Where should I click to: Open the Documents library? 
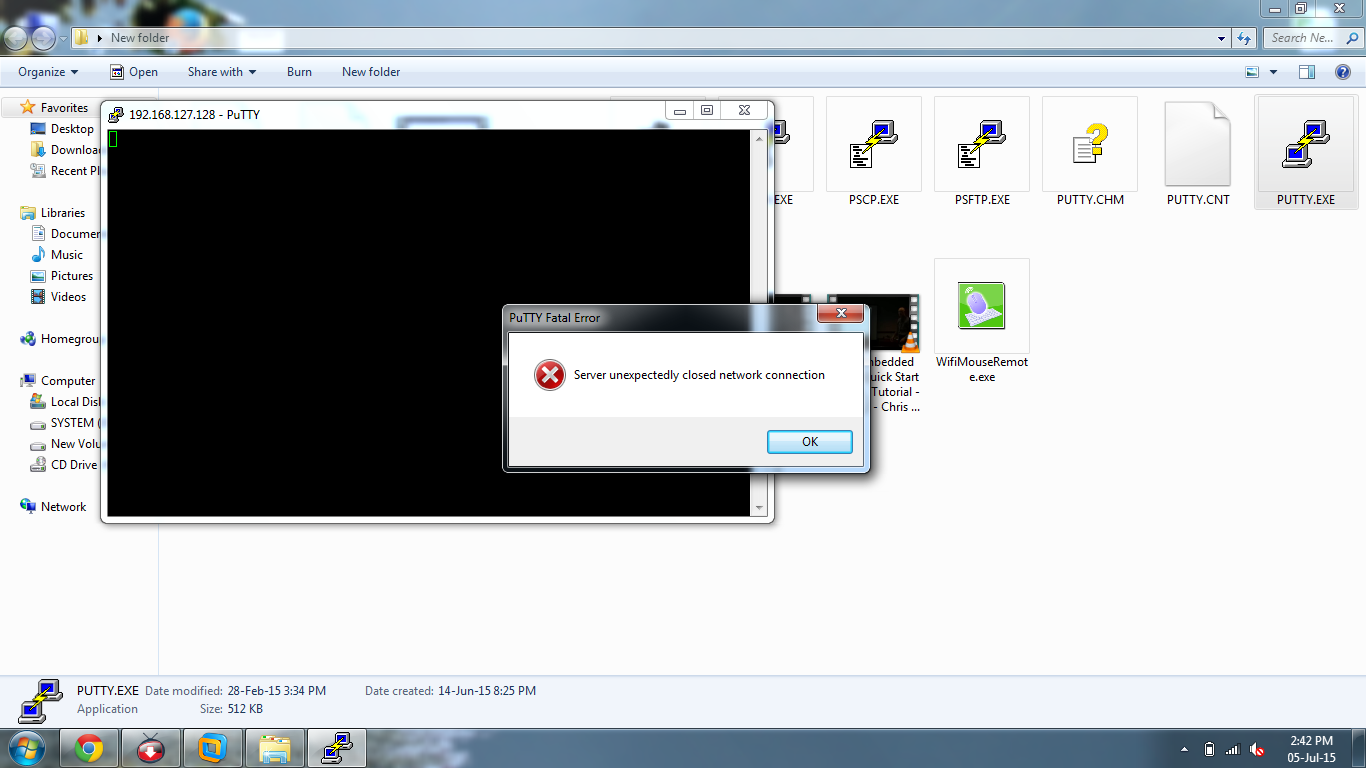[x=66, y=234]
